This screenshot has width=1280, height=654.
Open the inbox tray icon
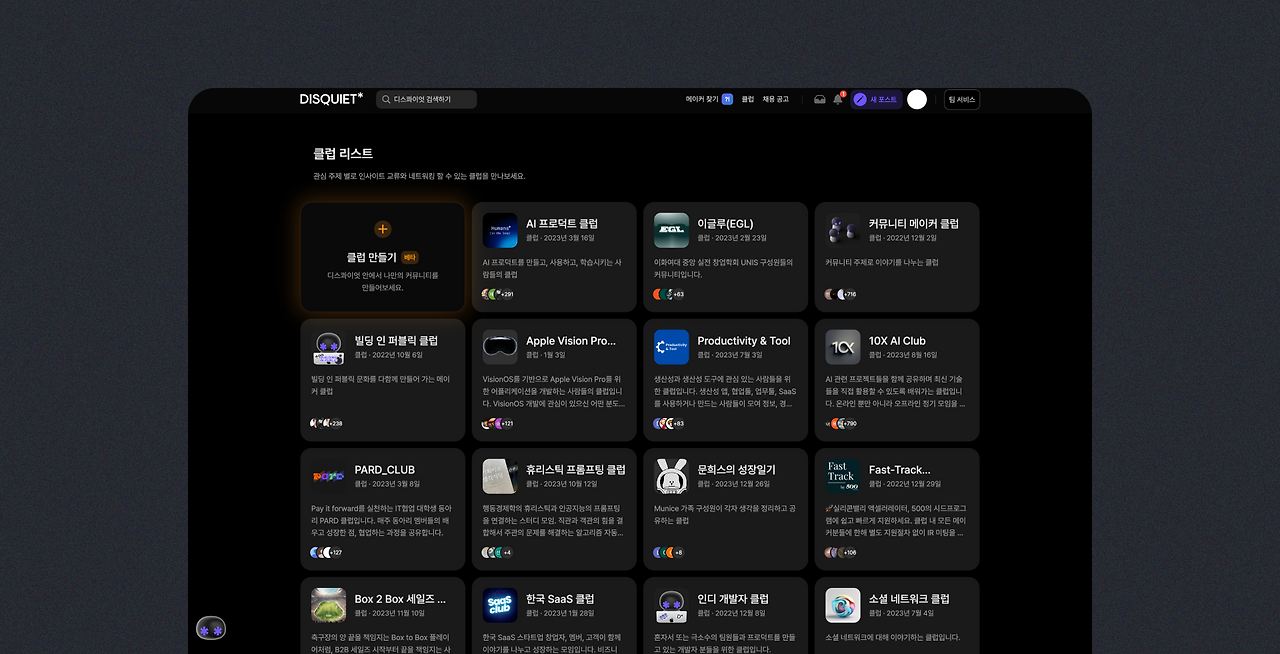(x=820, y=99)
